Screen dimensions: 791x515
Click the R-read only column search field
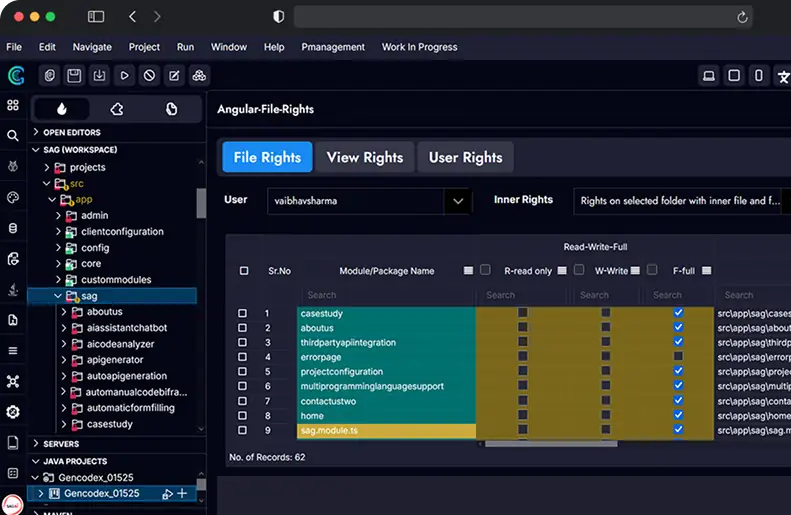point(523,295)
